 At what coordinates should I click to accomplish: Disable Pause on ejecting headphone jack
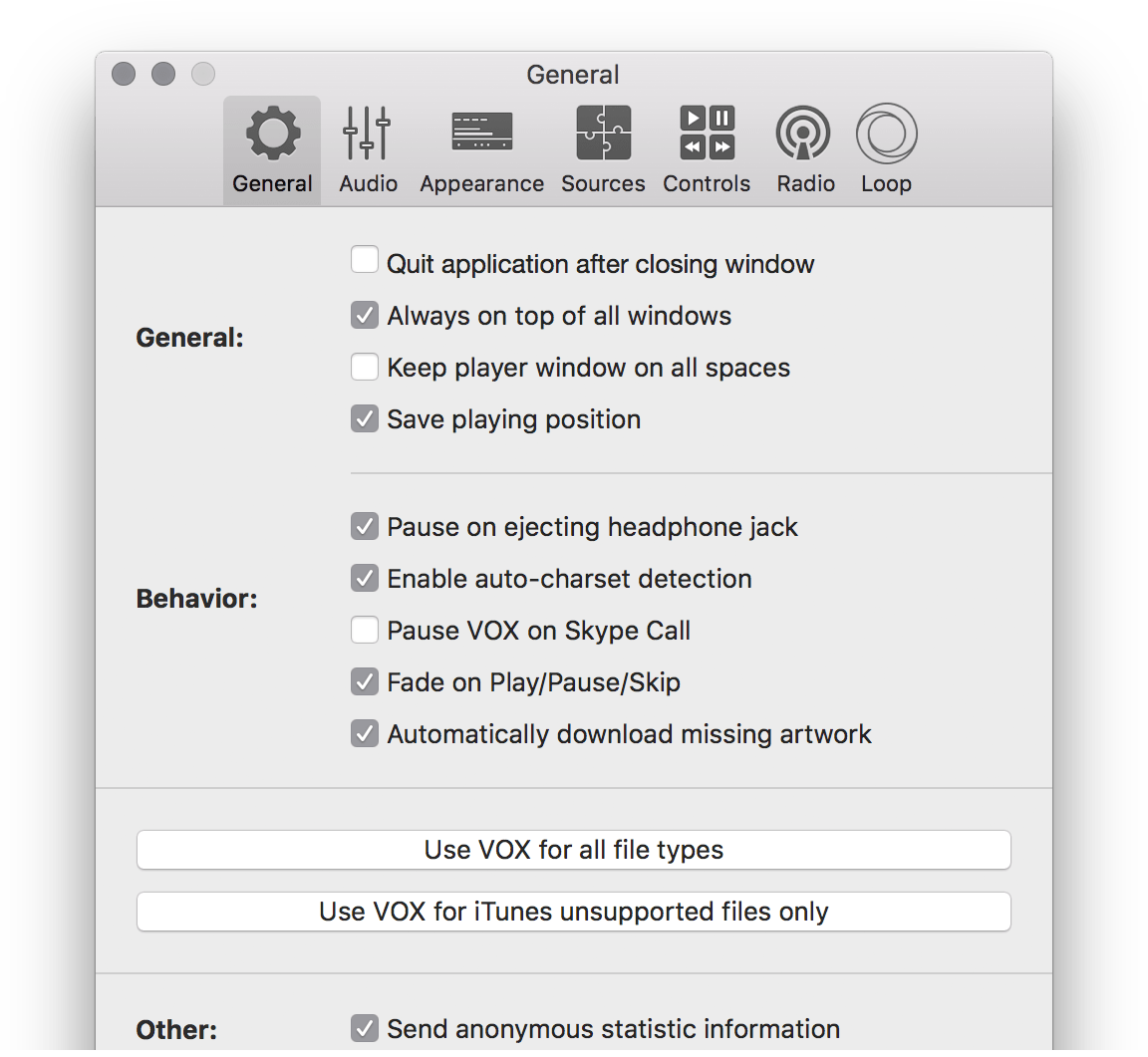(365, 526)
